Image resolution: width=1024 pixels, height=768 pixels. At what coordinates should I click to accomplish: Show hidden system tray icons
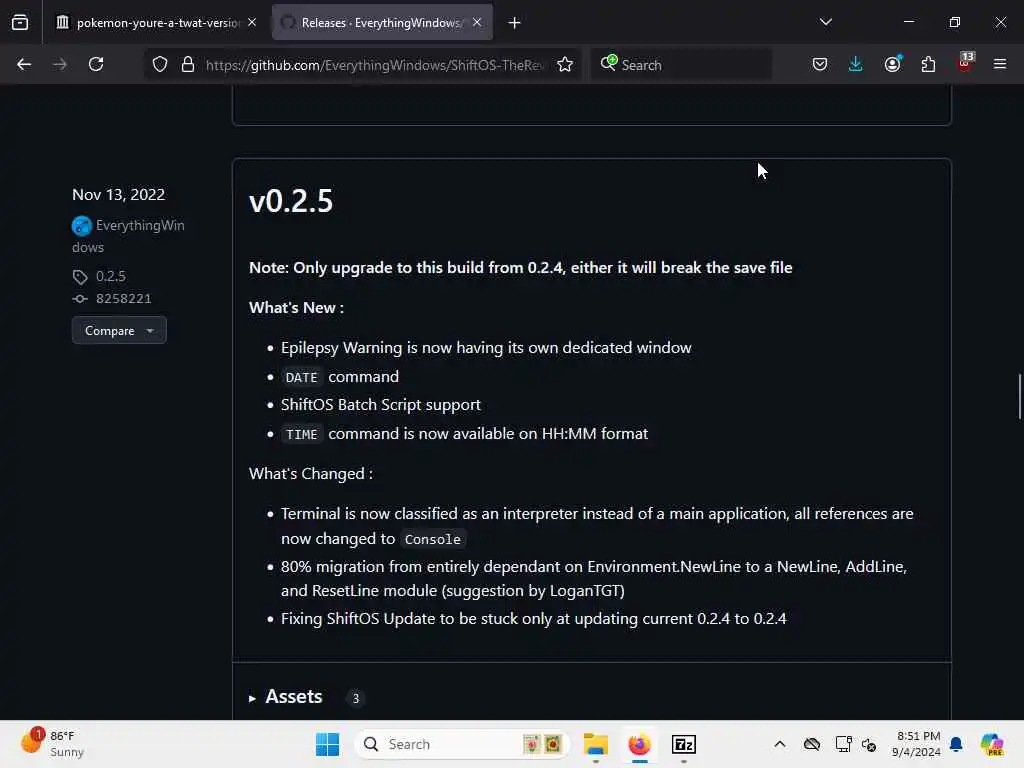(780, 744)
